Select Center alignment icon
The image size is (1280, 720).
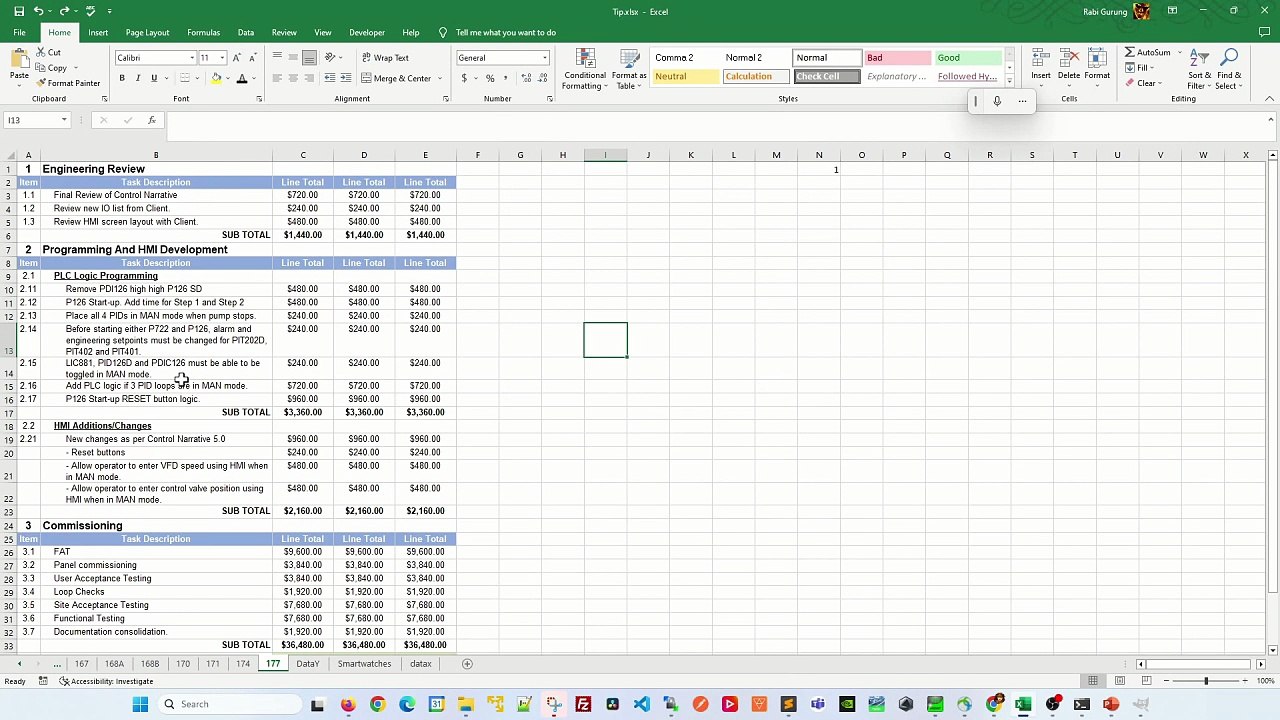293,78
